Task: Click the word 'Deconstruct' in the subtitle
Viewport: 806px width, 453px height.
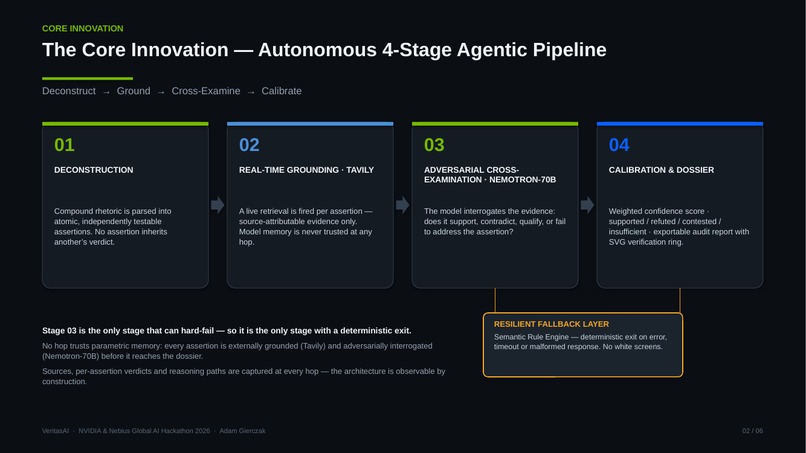Action: point(69,91)
